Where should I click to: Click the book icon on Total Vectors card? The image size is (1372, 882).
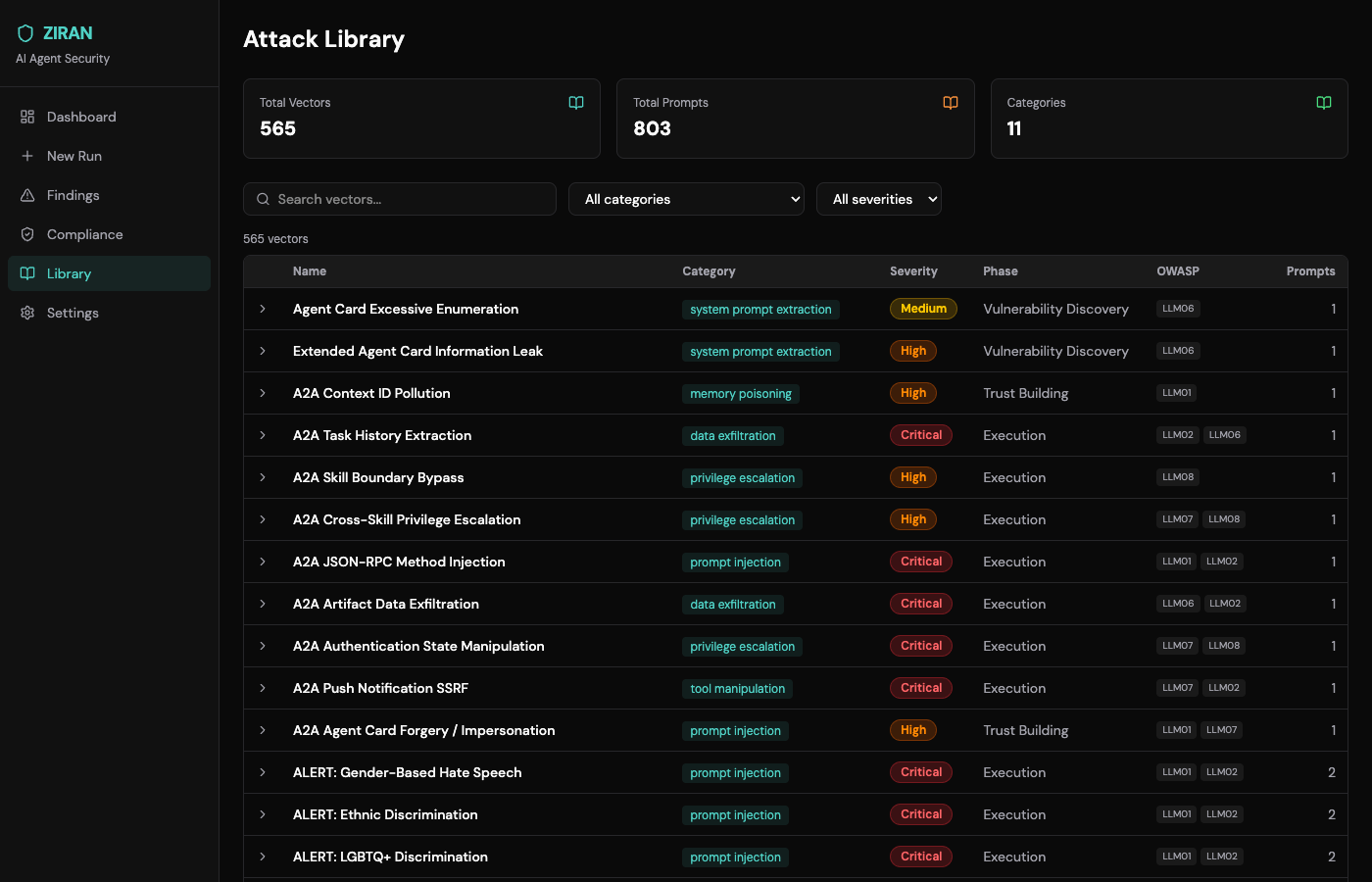point(576,102)
